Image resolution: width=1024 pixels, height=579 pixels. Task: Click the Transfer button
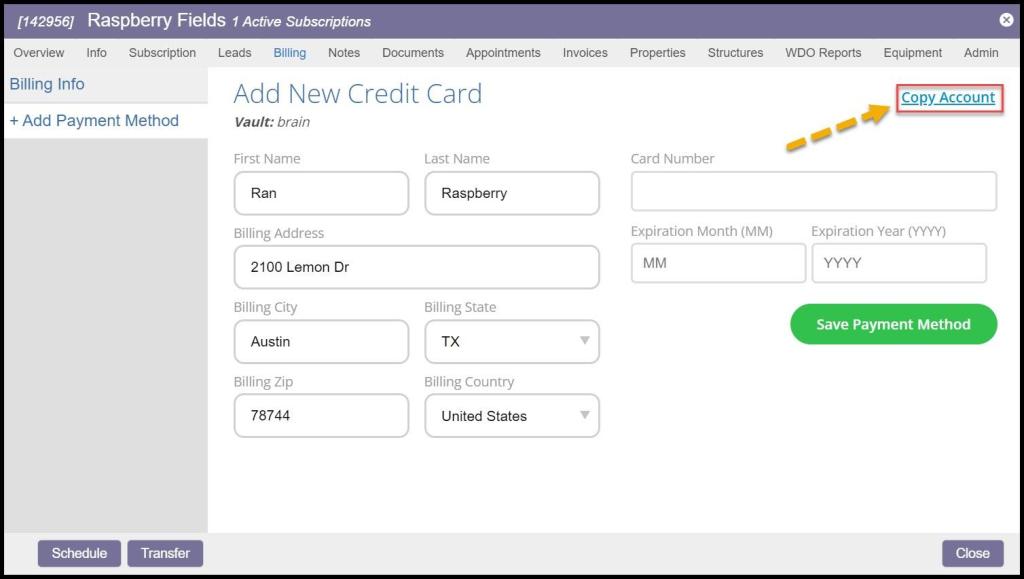(165, 553)
